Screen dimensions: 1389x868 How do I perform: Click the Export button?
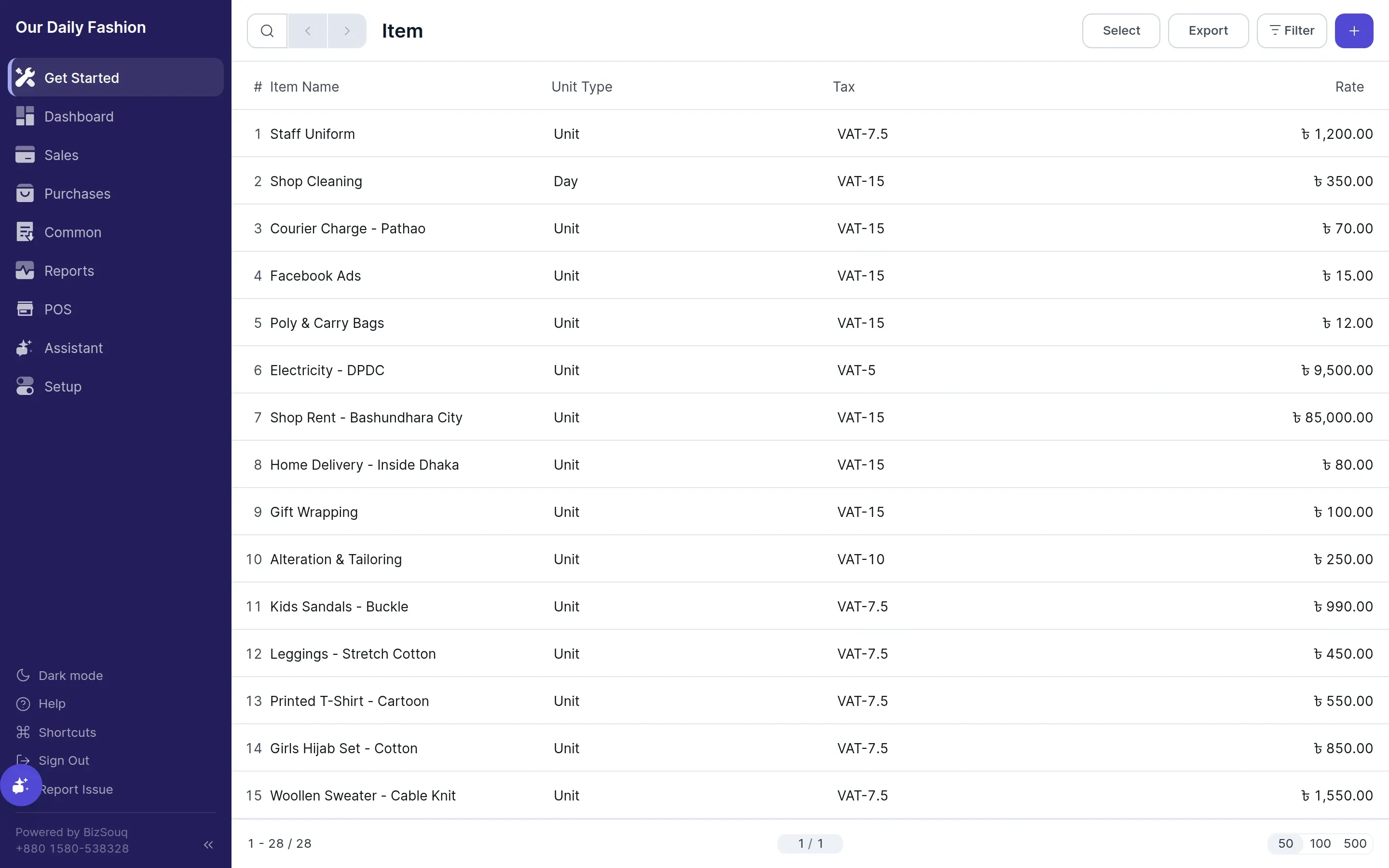pos(1208,31)
